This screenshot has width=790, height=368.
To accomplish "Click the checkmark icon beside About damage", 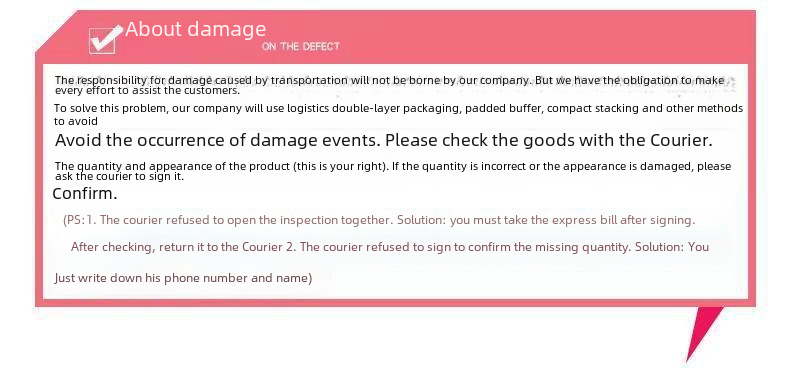I will (105, 39).
